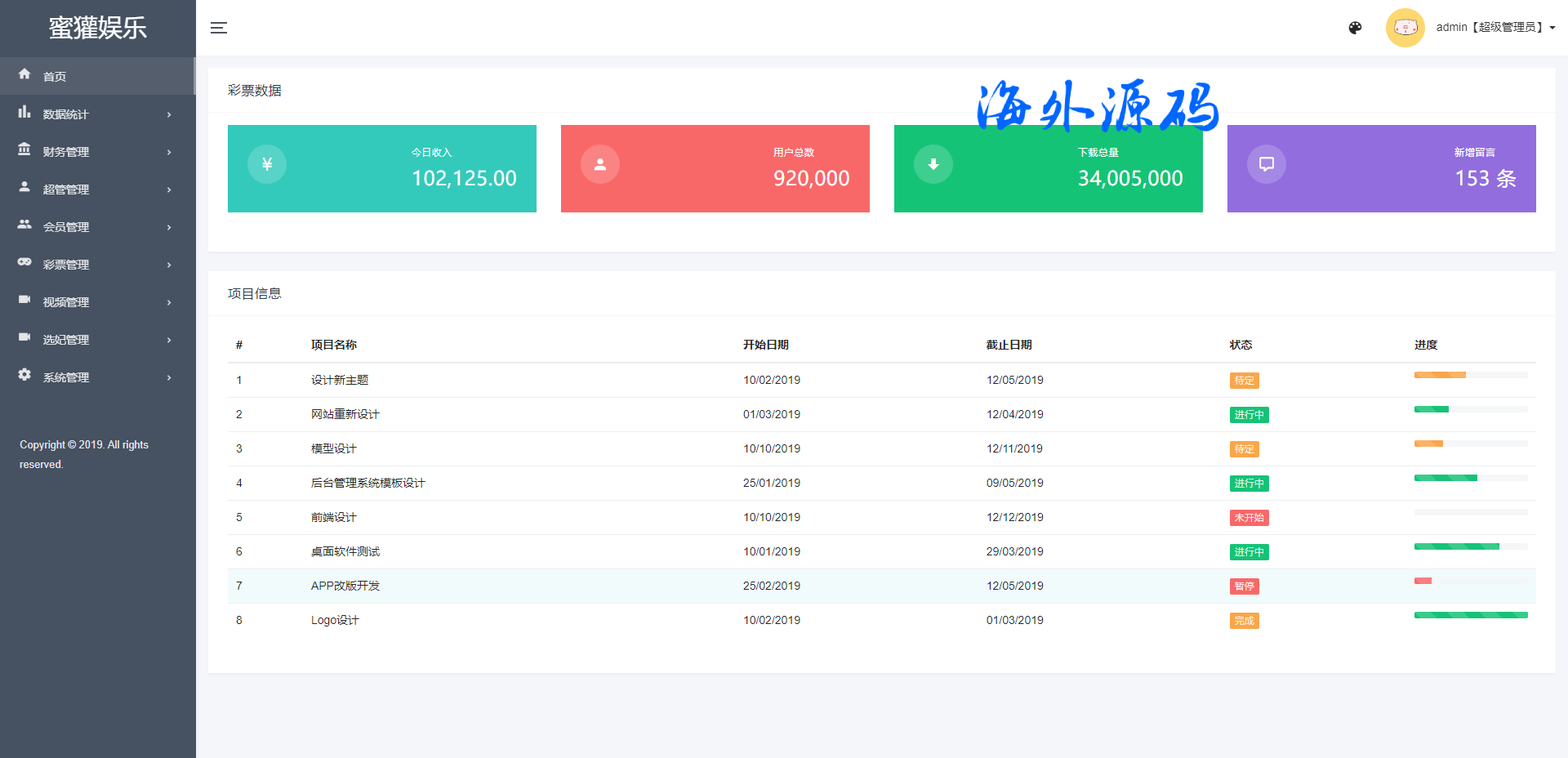
Task: Click the bar chart icon for 数据统计
Action: [x=24, y=113]
